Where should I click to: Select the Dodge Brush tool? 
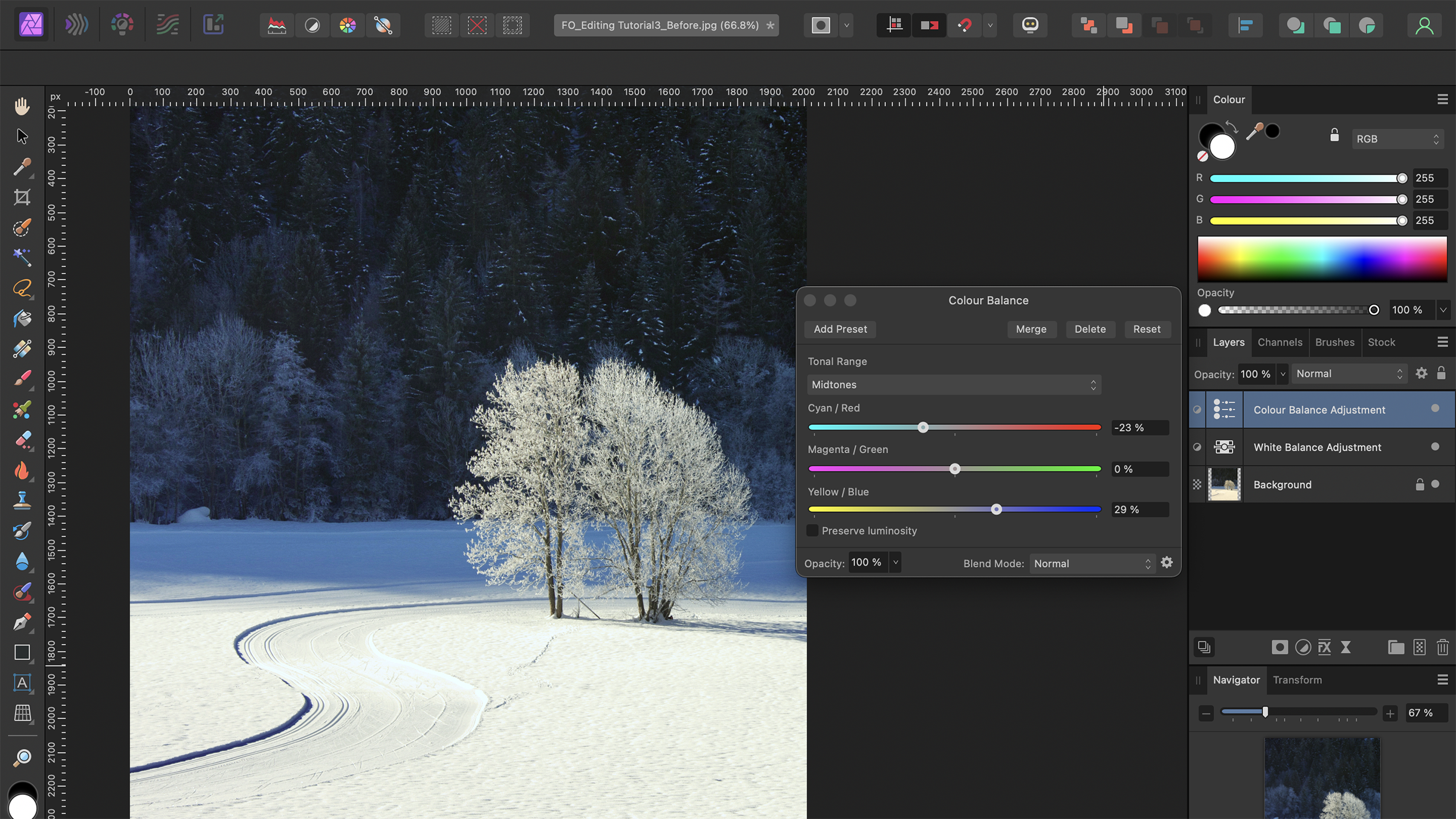click(x=22, y=471)
